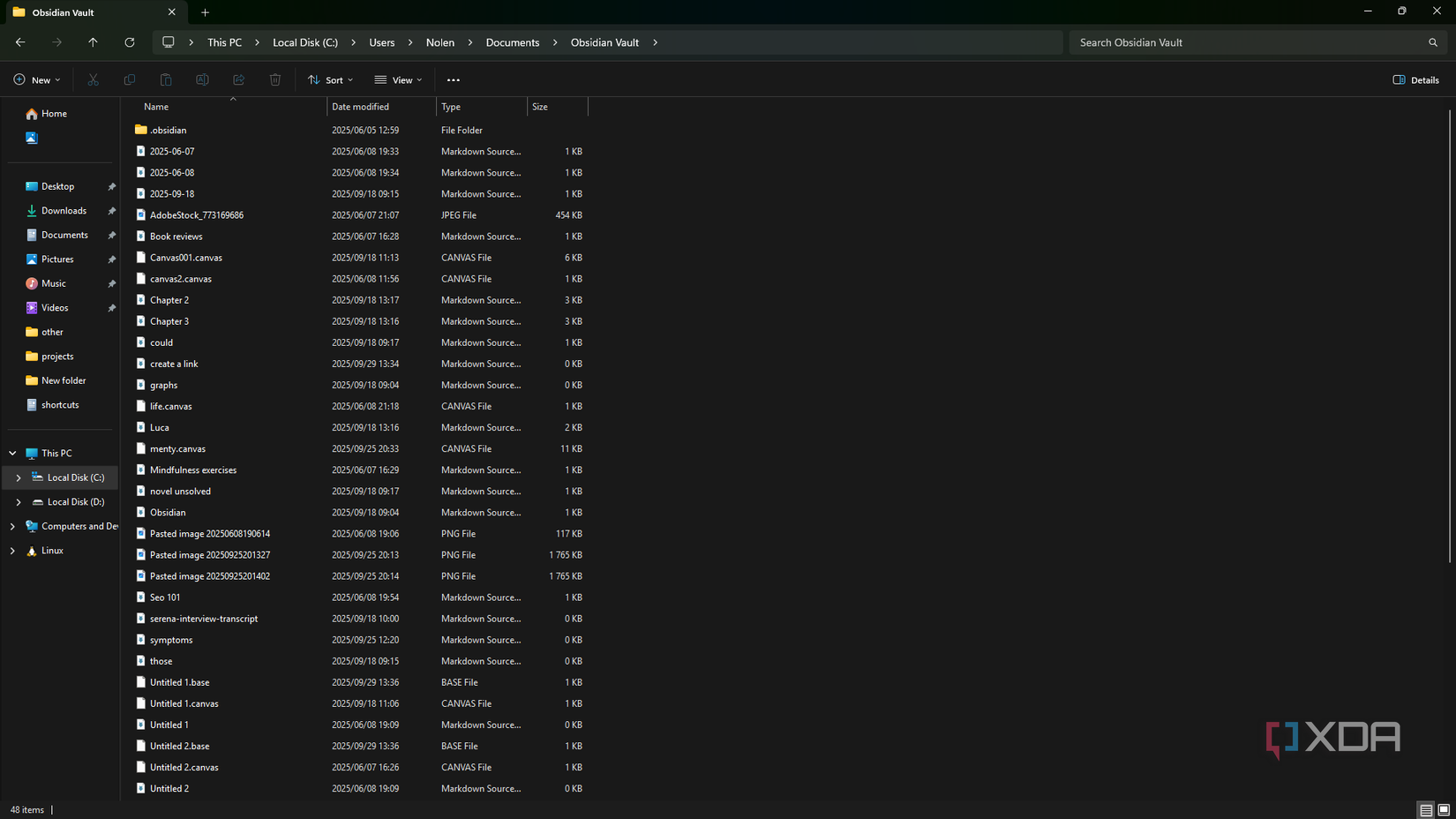Navigate back with the back arrow
Image resolution: width=1456 pixels, height=819 pixels.
(x=20, y=41)
